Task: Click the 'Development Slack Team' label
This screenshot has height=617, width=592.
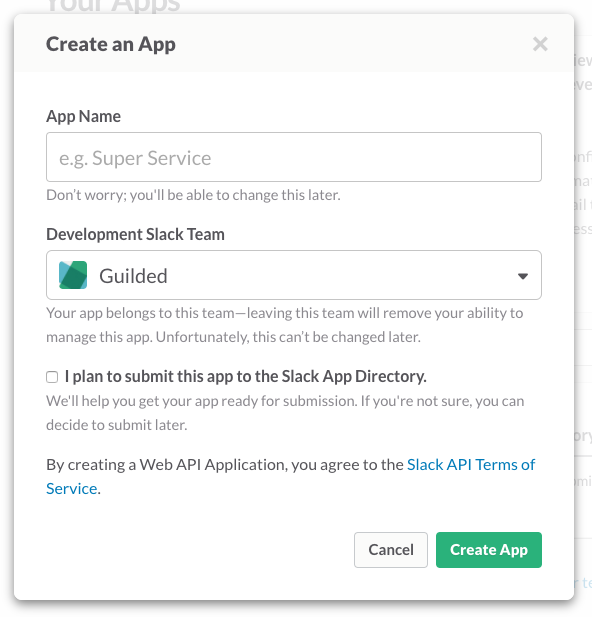Action: (135, 235)
